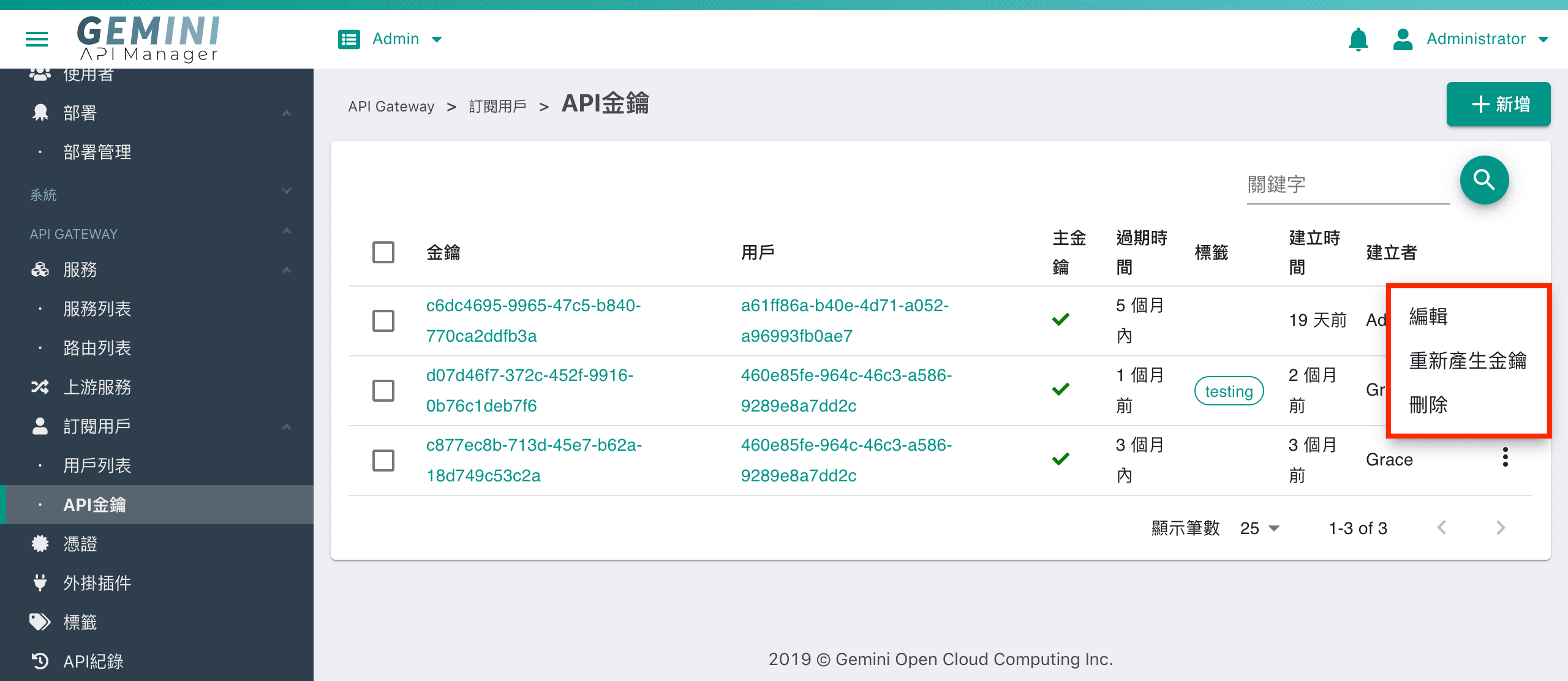Click the certificate icon beside 憑證

(40, 544)
